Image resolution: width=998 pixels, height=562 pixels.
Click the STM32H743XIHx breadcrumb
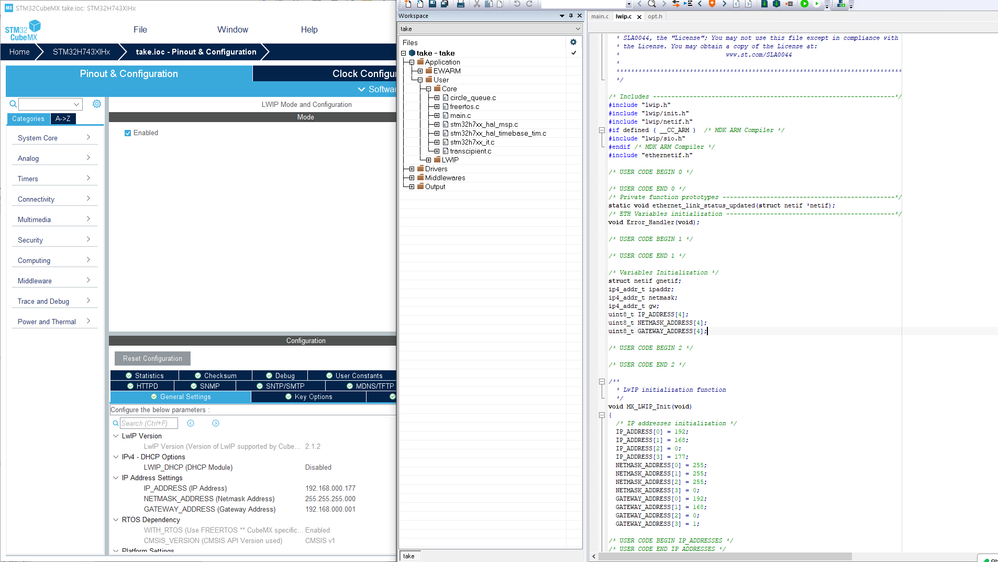pyautogui.click(x=81, y=52)
